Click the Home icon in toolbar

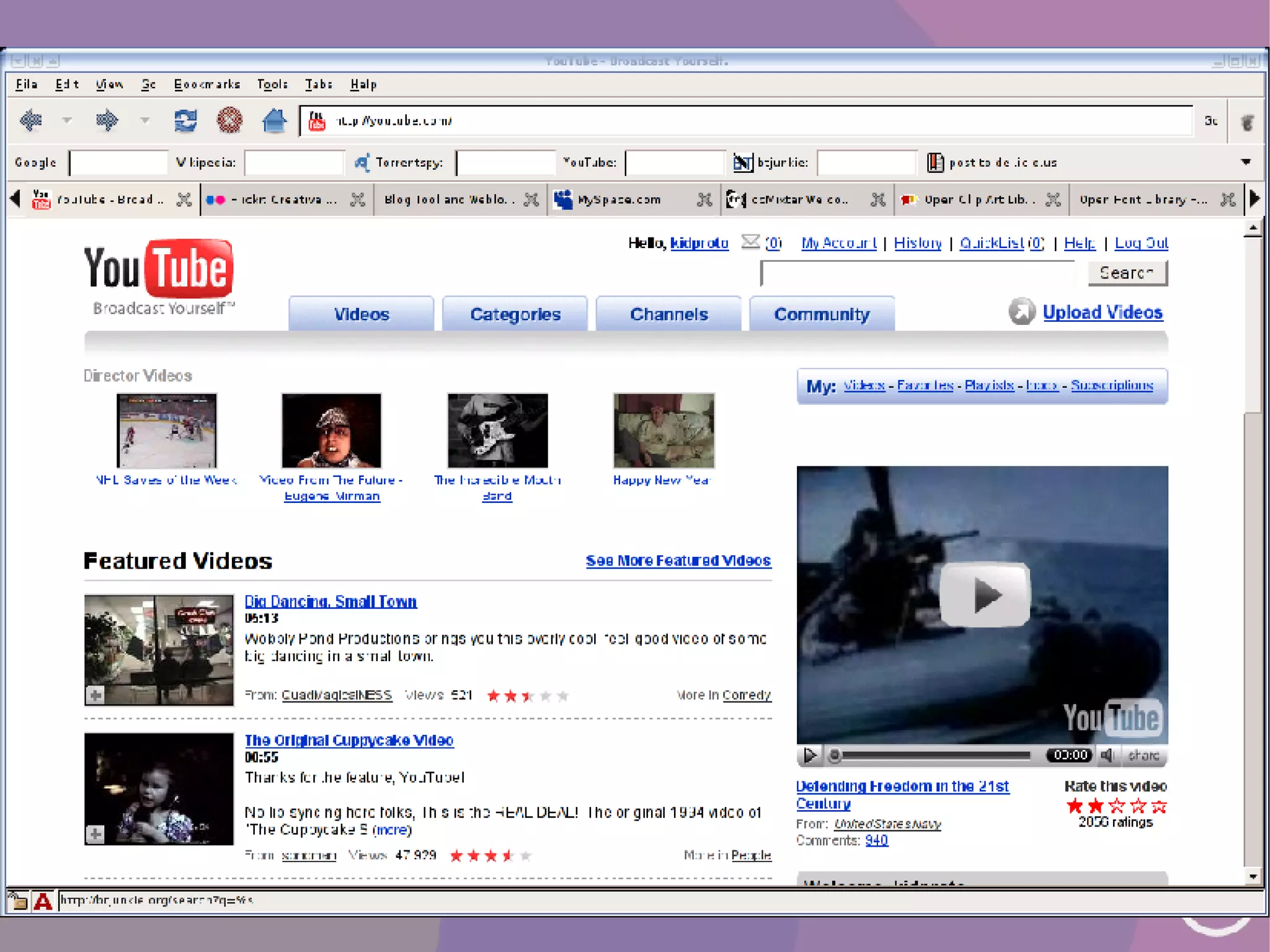click(x=273, y=120)
